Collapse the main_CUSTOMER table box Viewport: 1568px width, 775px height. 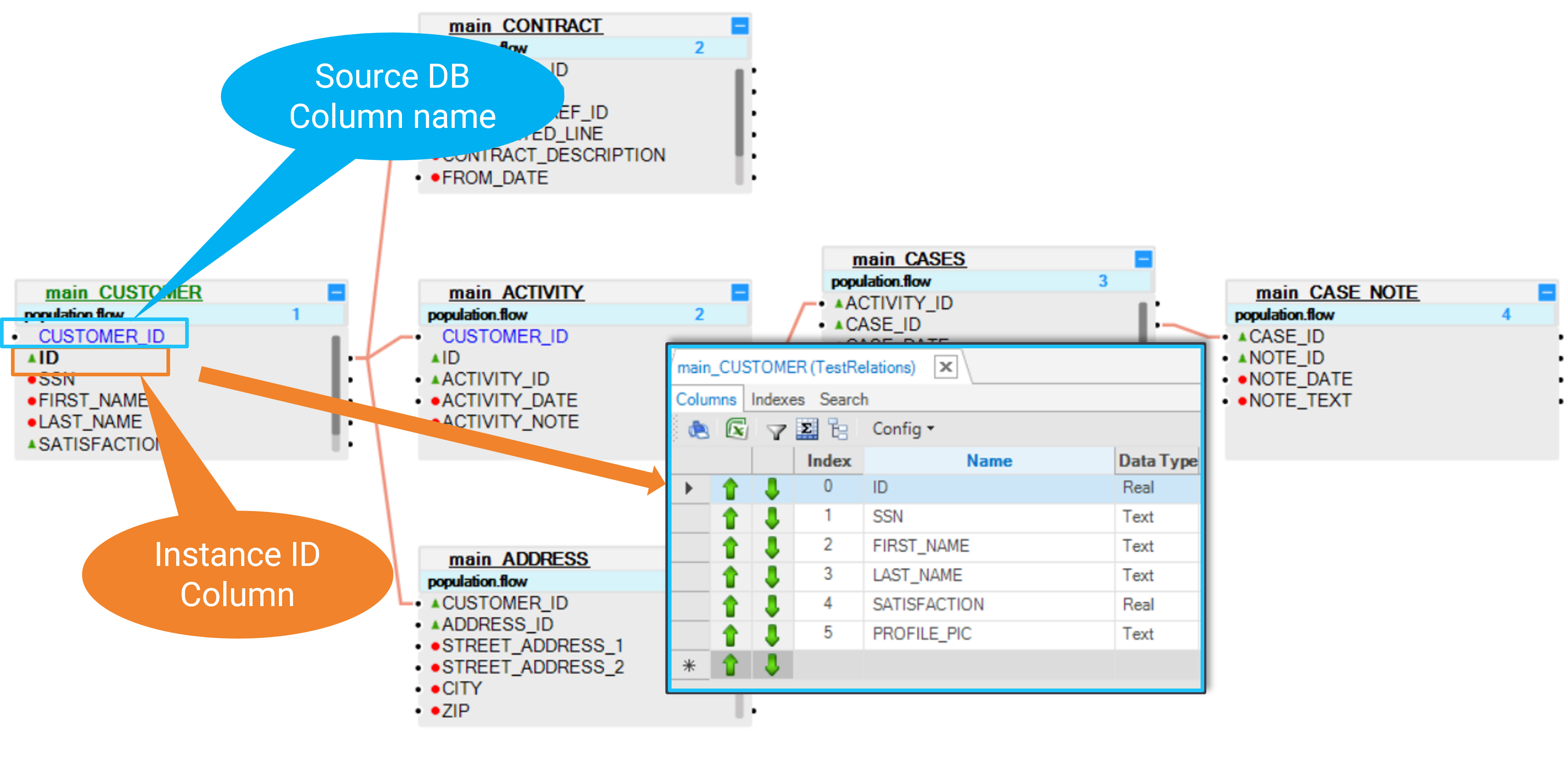[x=336, y=292]
